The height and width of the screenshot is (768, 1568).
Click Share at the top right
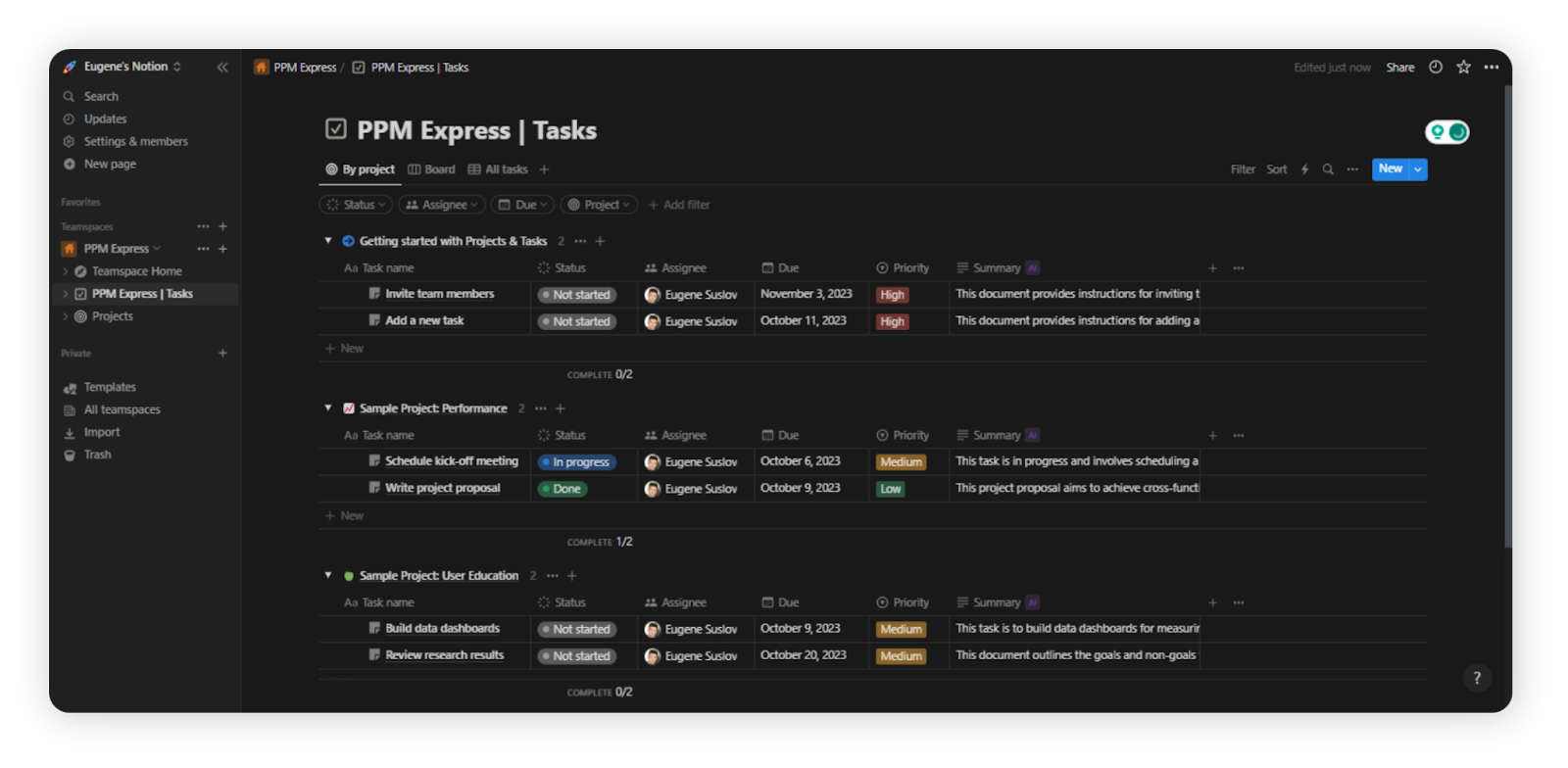[x=1400, y=68]
